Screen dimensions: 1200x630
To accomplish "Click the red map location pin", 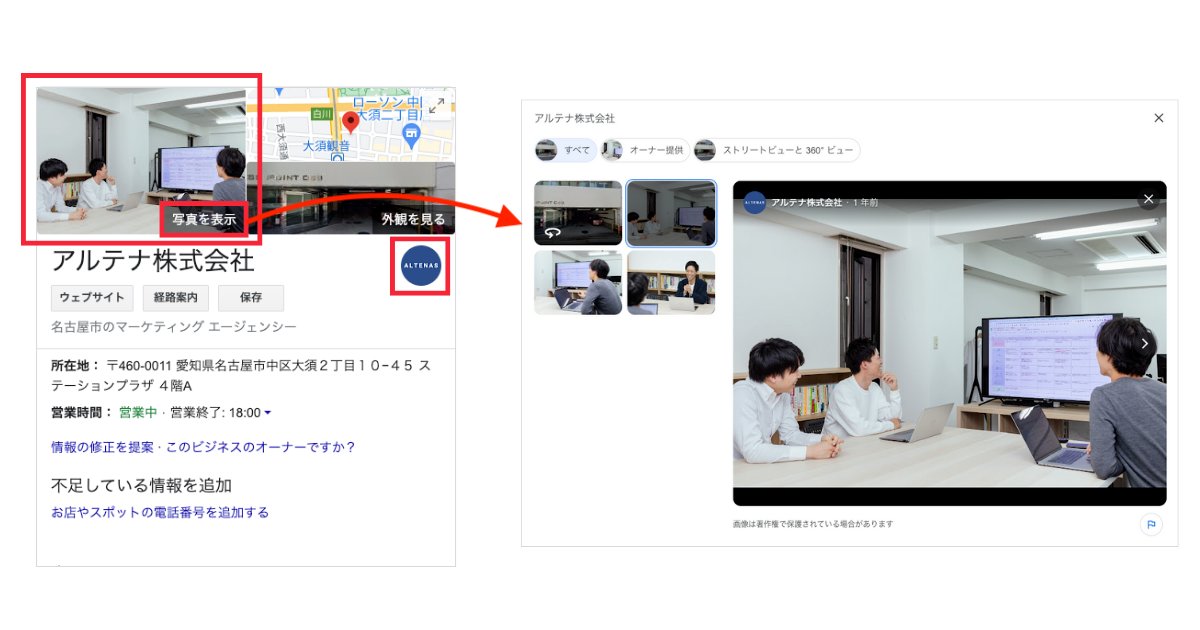I will pos(351,123).
